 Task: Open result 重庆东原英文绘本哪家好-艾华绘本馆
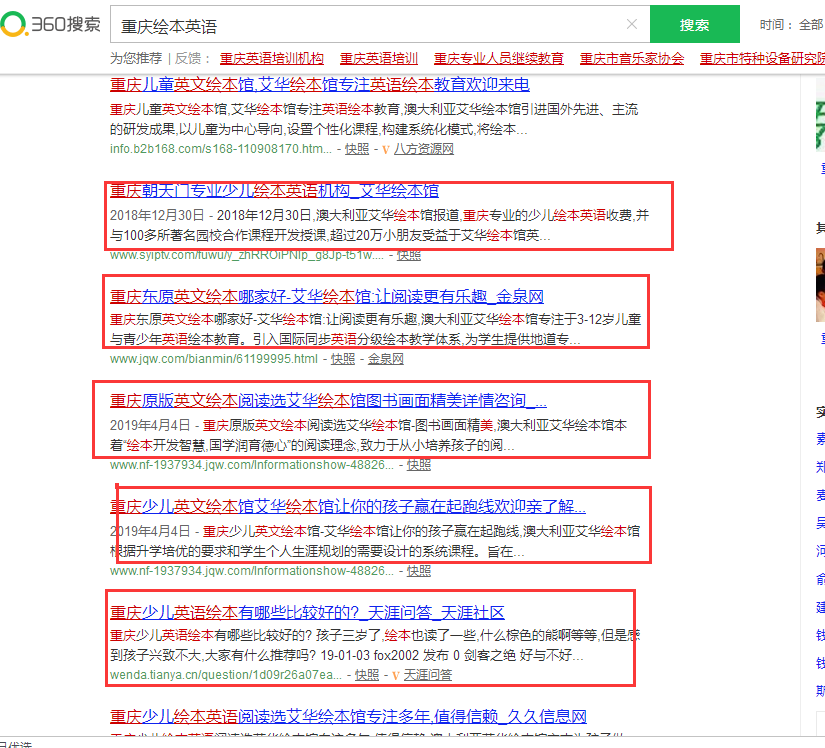tap(327, 297)
